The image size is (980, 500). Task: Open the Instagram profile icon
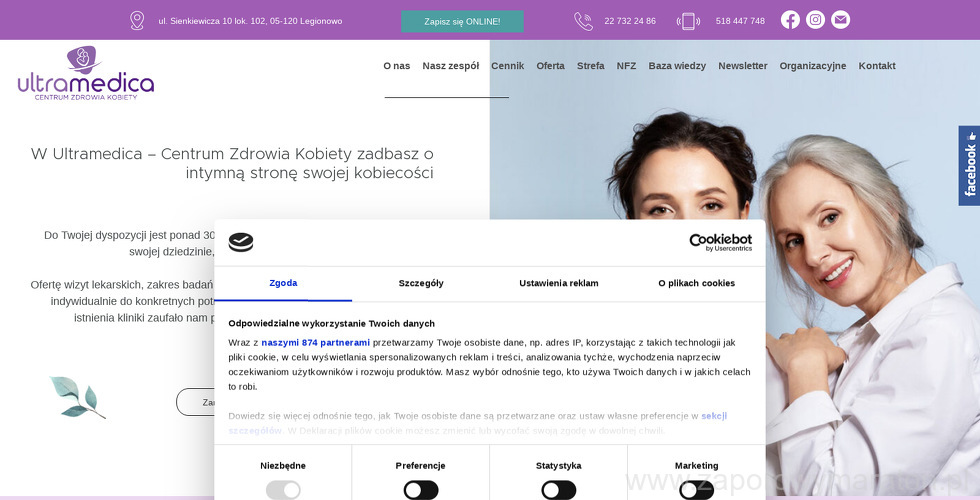click(x=815, y=20)
